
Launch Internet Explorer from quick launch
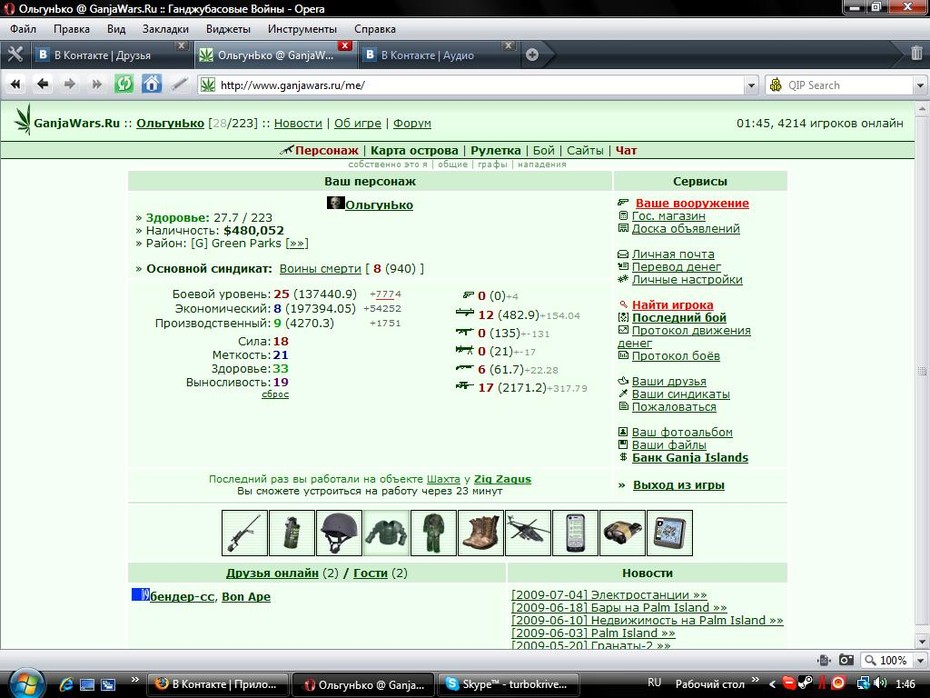coord(66,684)
